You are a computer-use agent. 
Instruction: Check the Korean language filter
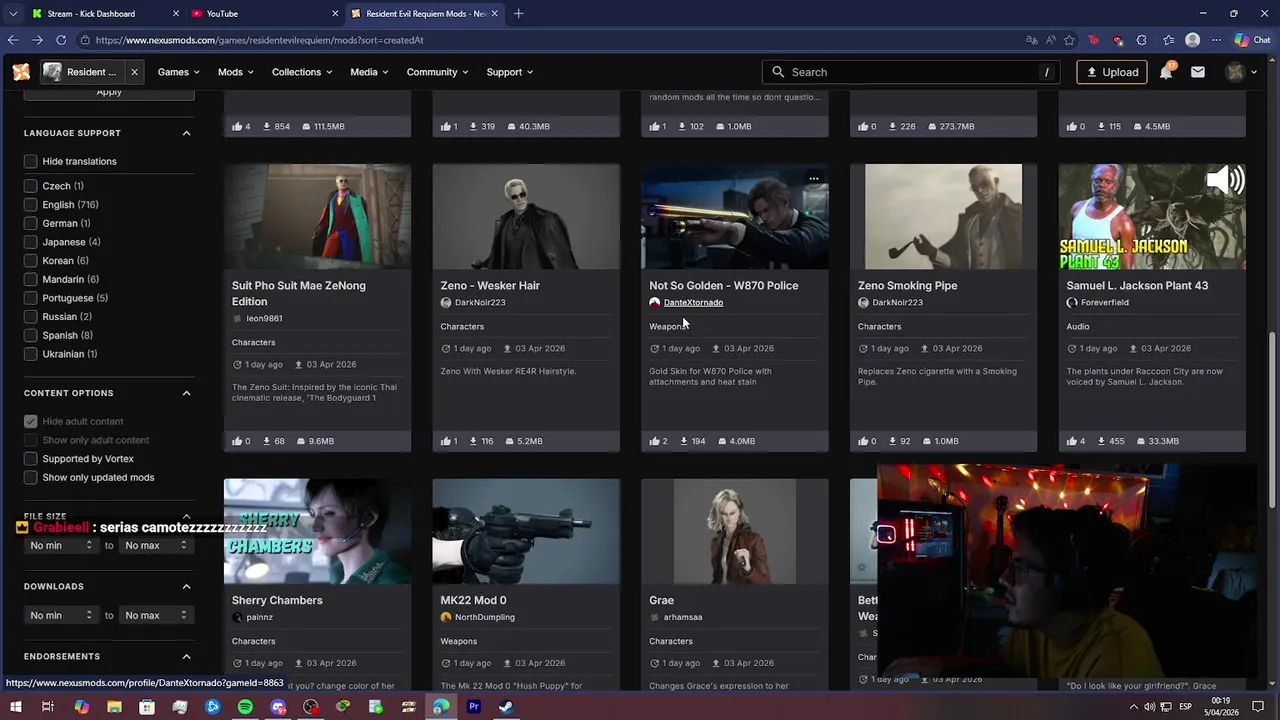point(31,261)
